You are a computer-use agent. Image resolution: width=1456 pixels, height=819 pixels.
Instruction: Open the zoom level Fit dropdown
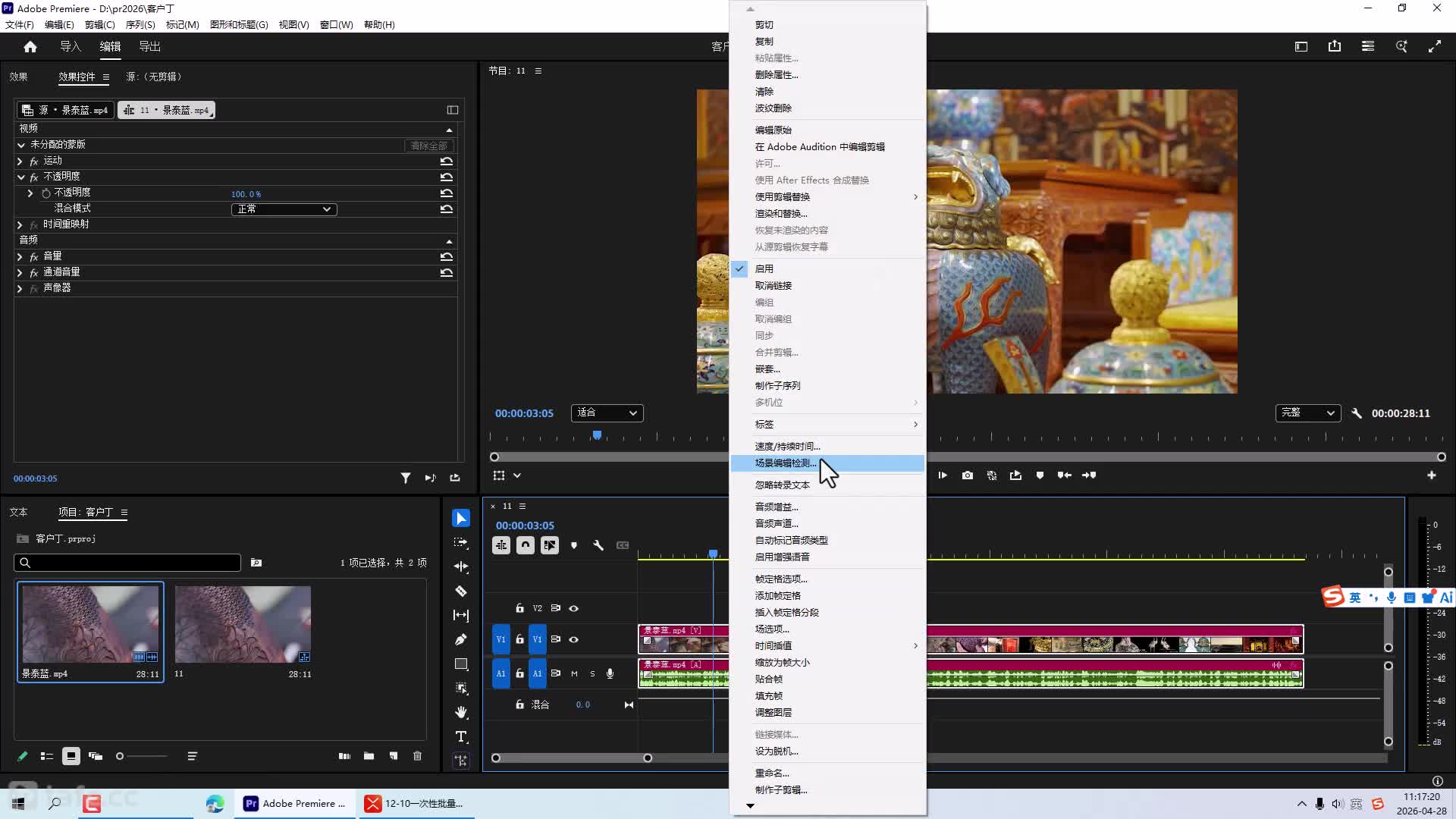(x=607, y=413)
